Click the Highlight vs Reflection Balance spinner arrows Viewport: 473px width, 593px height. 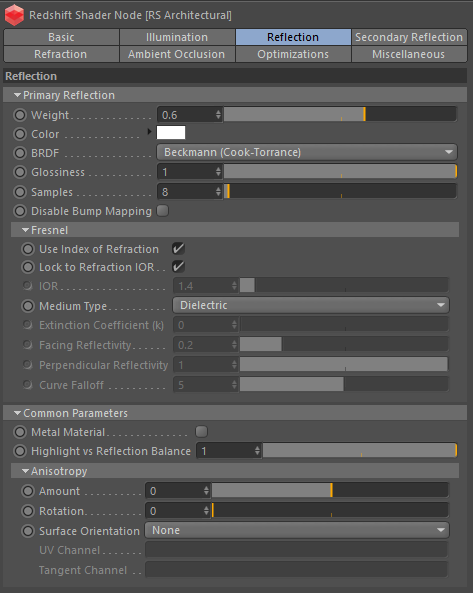257,450
